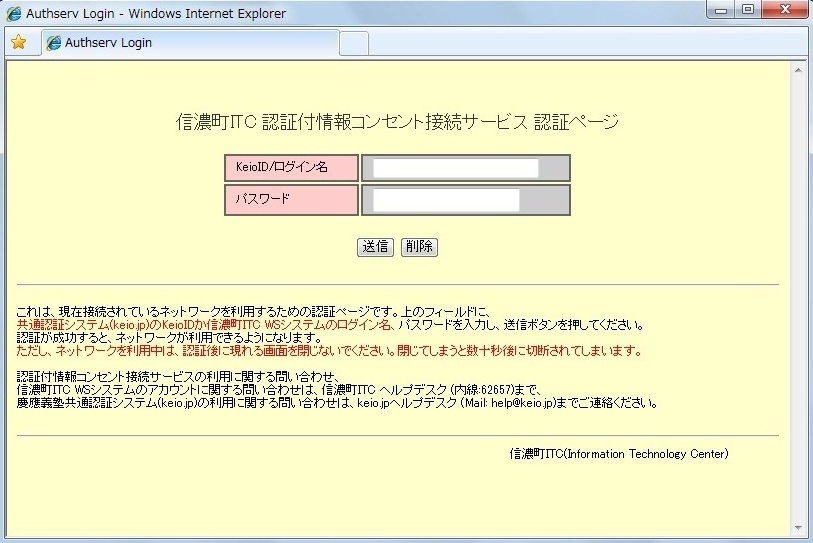Click the line starting 共通認証システム(keio.jp)
Viewport: 813px width, 543px height.
pyautogui.click(x=330, y=325)
